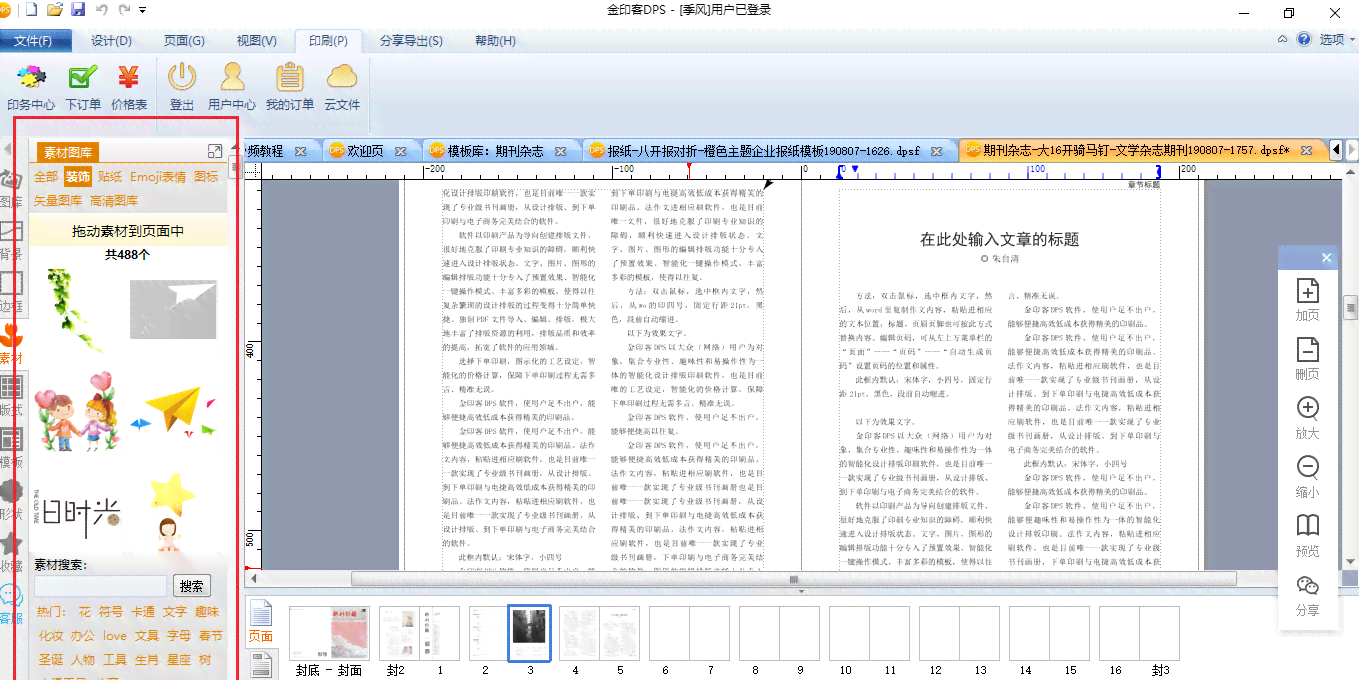Collapse the ribbon with the up chevron
Image resolution: width=1359 pixels, height=680 pixels.
1282,39
